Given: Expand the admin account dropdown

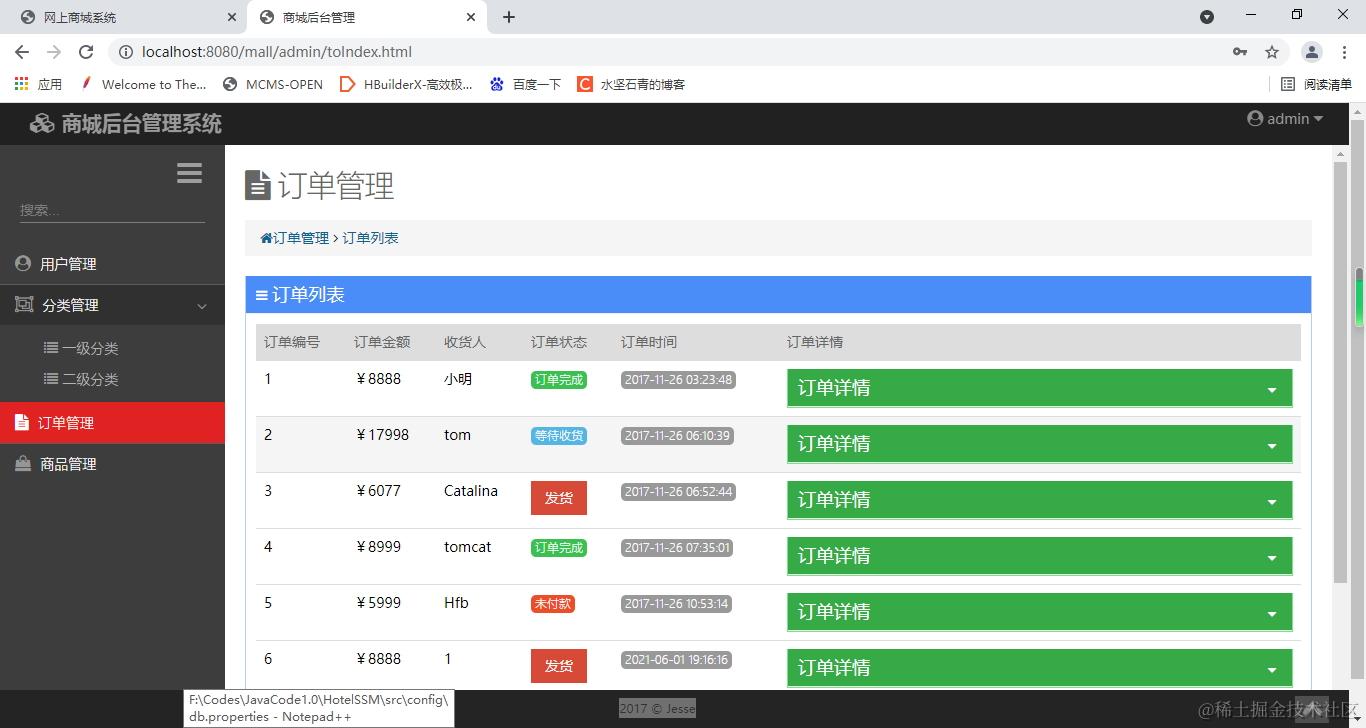Looking at the screenshot, I should tap(1285, 118).
